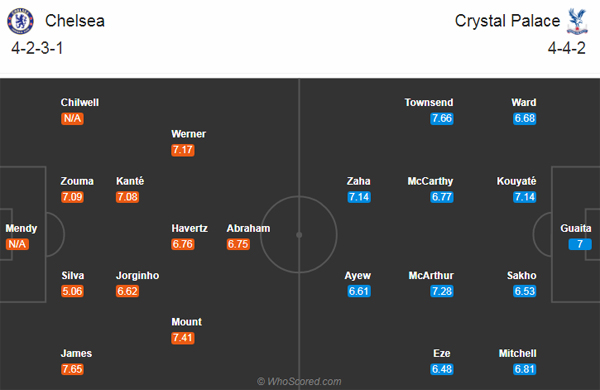Click James's 7.65 rating badge

click(72, 370)
